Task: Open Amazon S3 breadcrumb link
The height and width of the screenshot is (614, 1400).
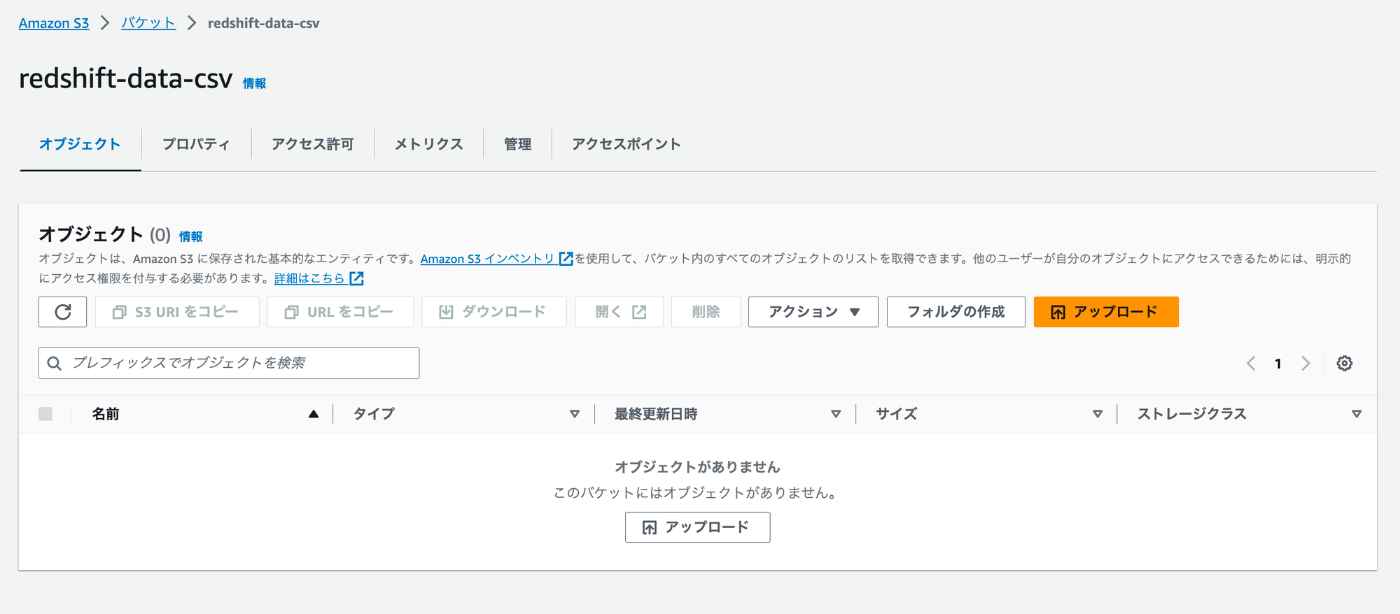Action: coord(54,22)
